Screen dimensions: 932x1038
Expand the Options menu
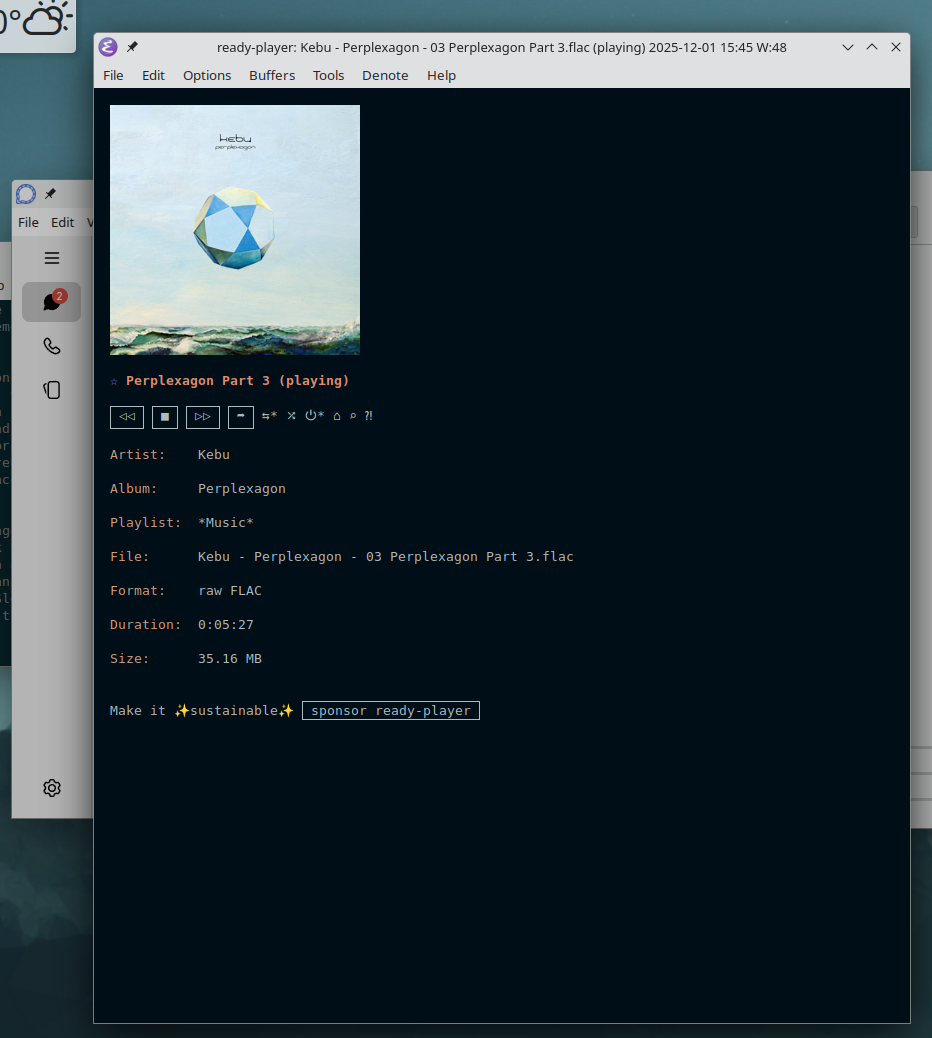point(207,75)
